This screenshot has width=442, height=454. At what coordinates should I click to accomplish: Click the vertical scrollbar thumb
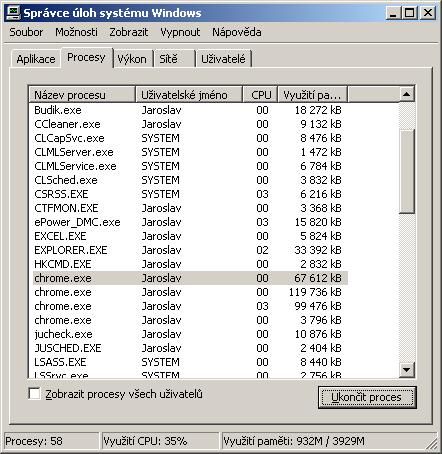tap(406, 171)
